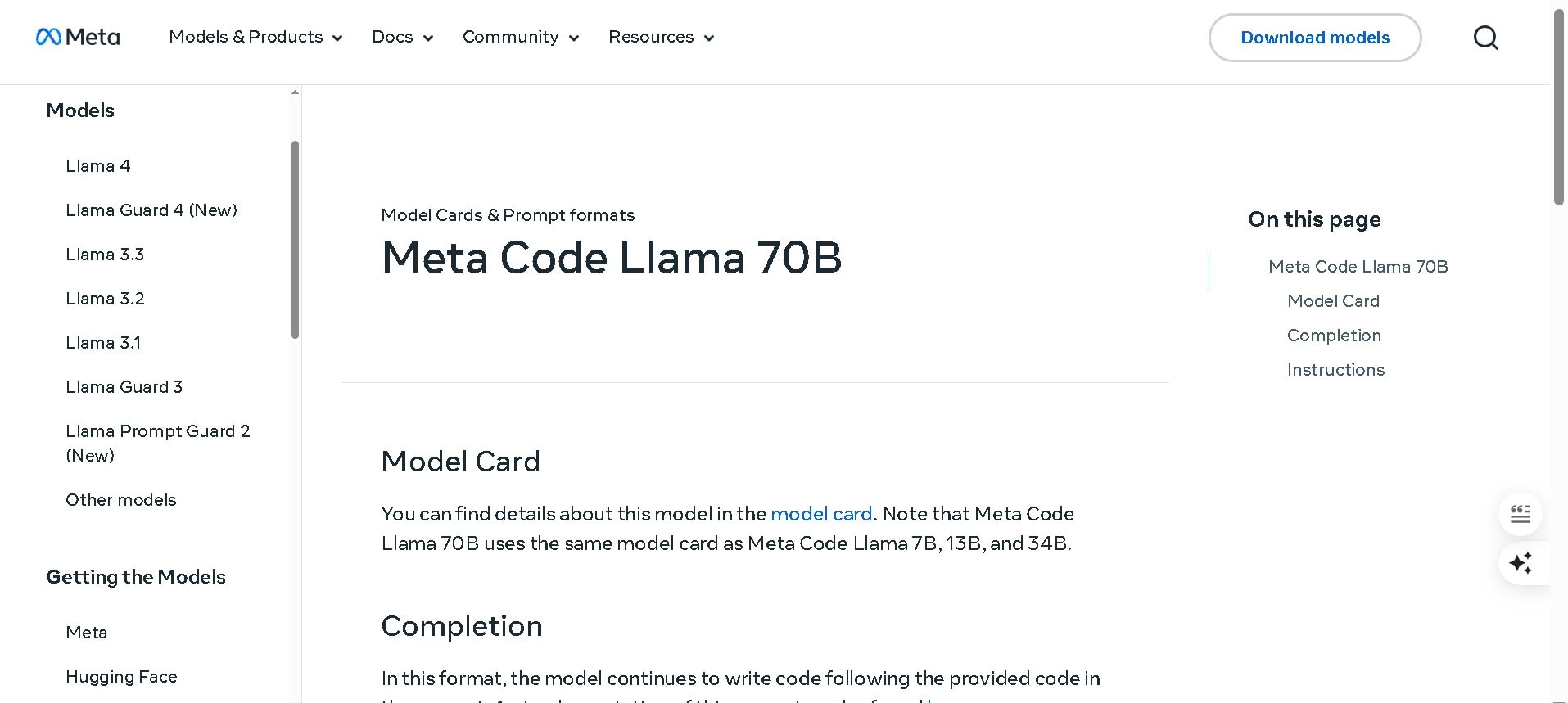Click the quote transcript icon near the right edge
The height and width of the screenshot is (703, 1568).
tap(1520, 513)
